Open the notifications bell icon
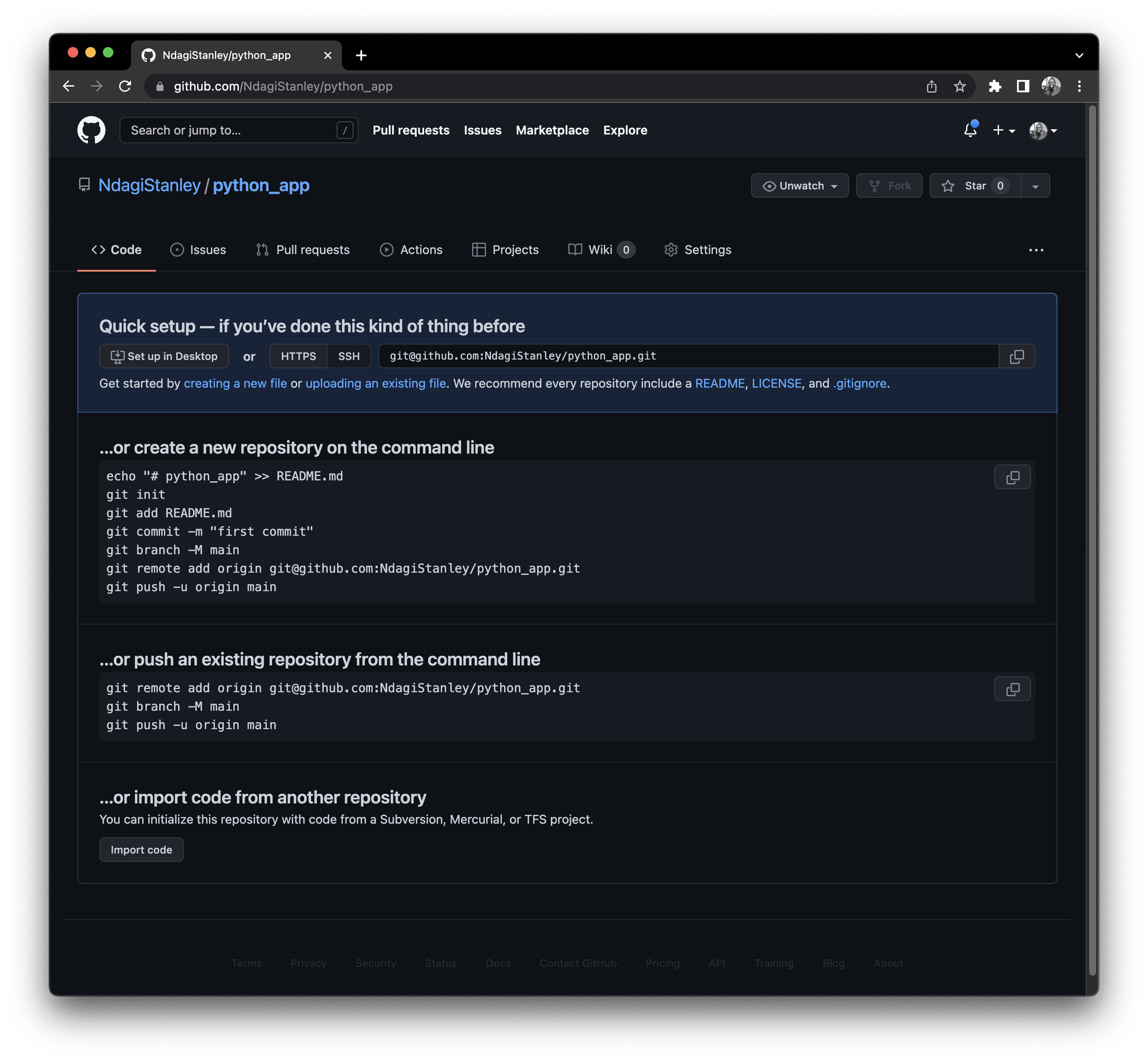Screen dimensions: 1148x1061 [970, 131]
